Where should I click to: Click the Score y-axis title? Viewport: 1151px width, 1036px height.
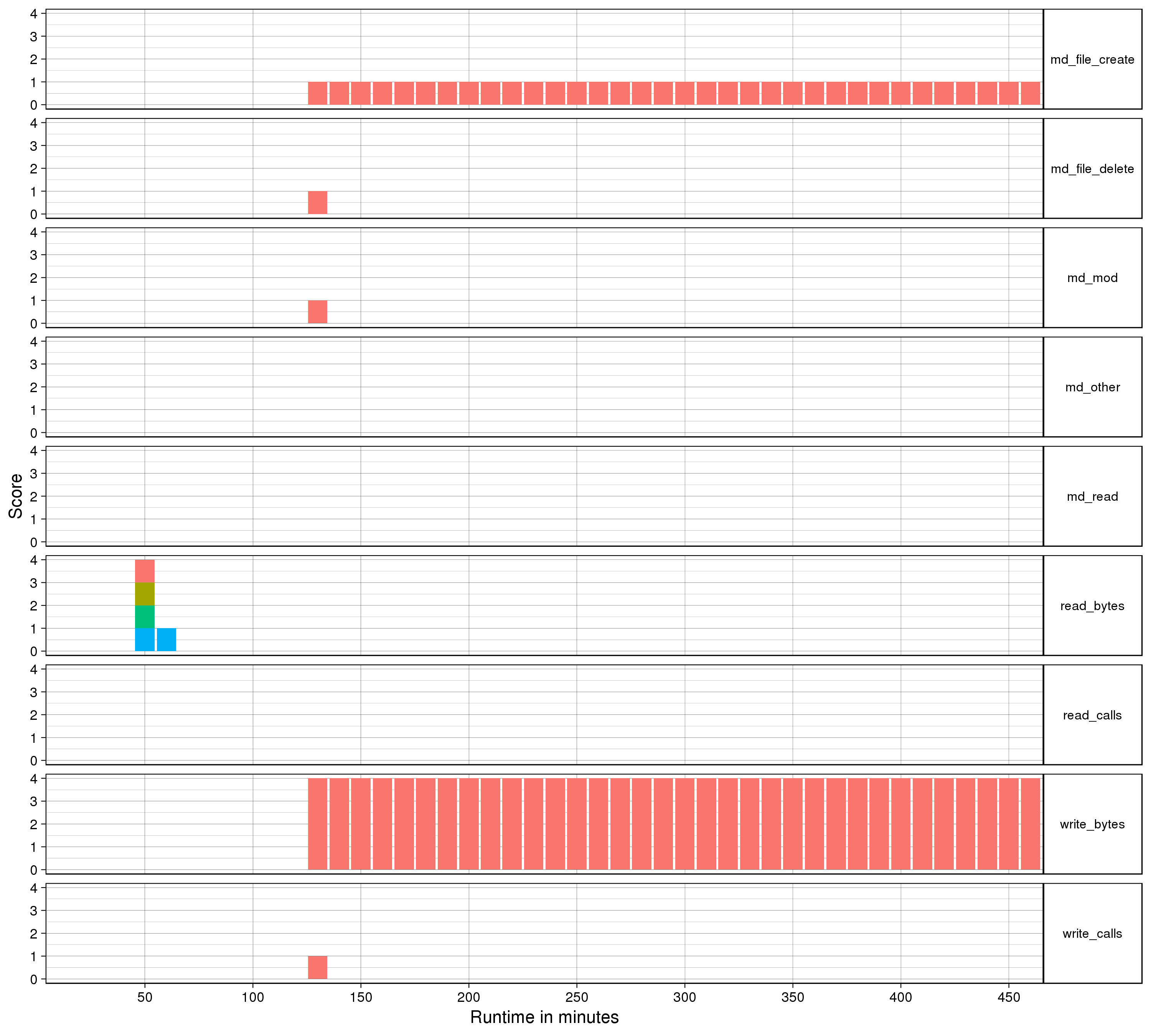pyautogui.click(x=16, y=496)
